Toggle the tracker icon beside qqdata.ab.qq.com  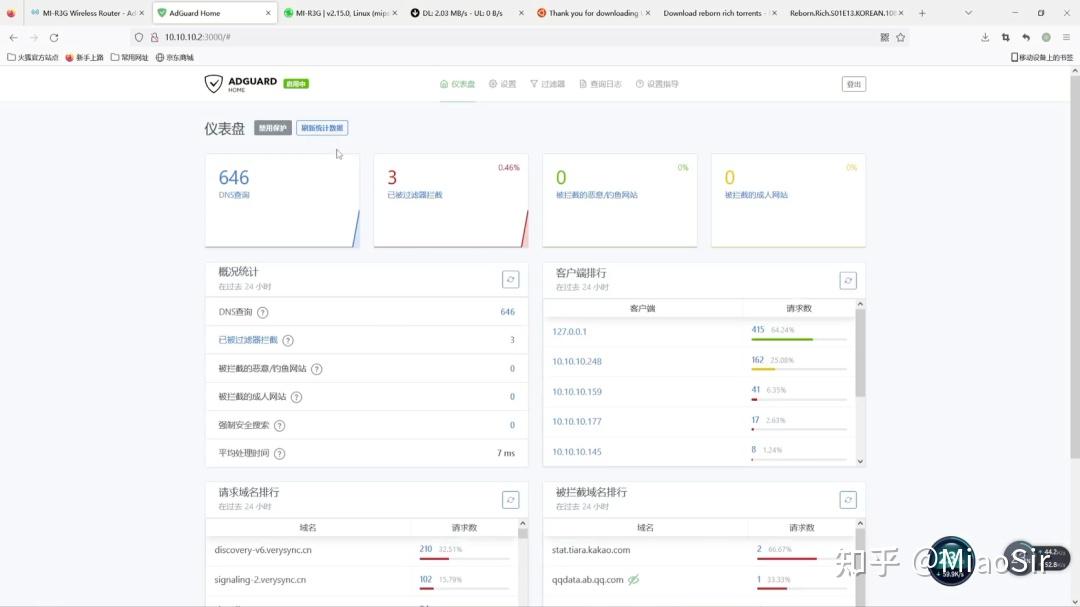(633, 579)
